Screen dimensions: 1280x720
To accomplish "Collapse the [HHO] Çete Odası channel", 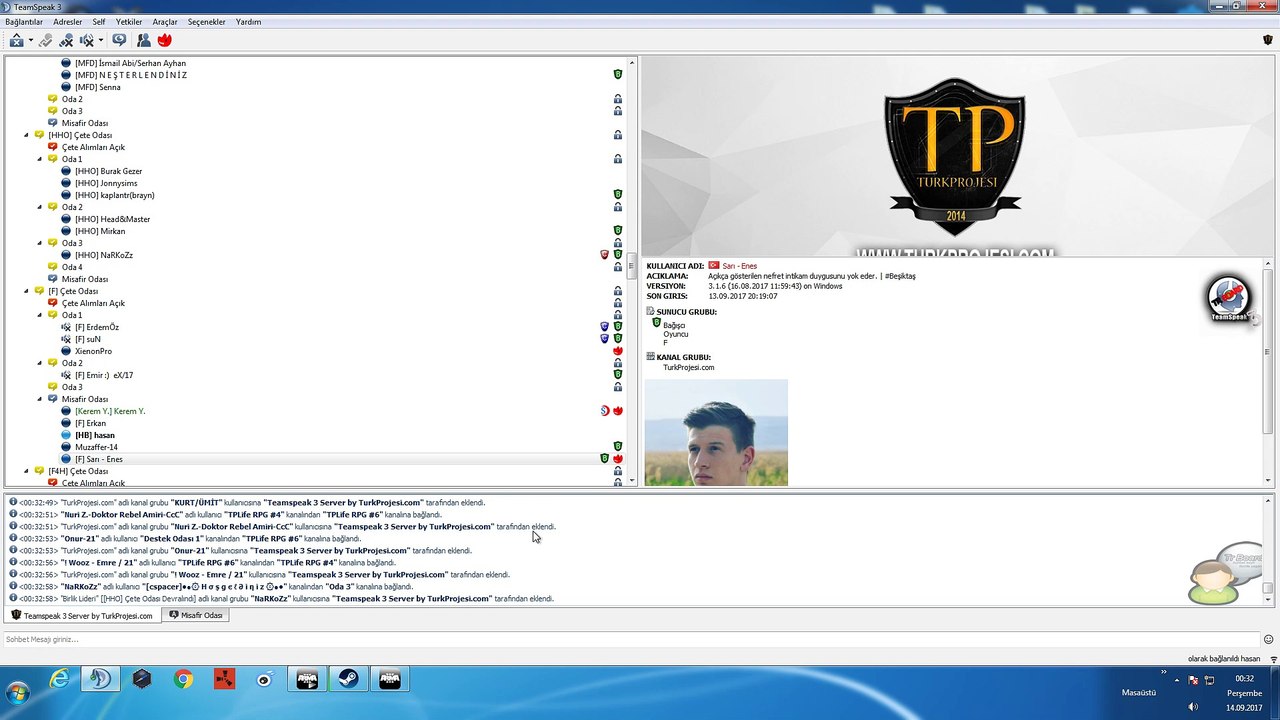I will coord(27,135).
